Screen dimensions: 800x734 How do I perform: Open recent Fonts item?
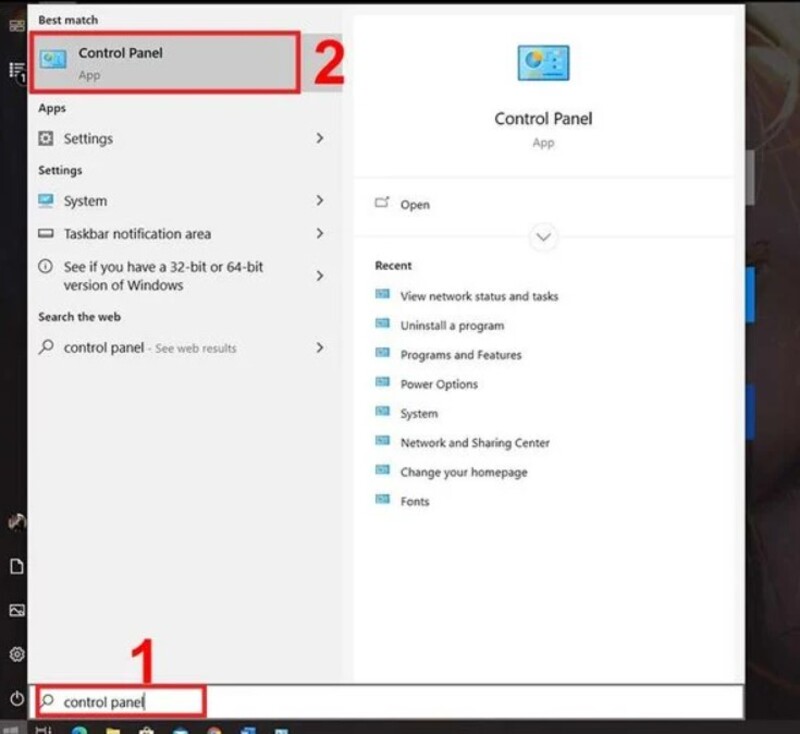pyautogui.click(x=415, y=501)
